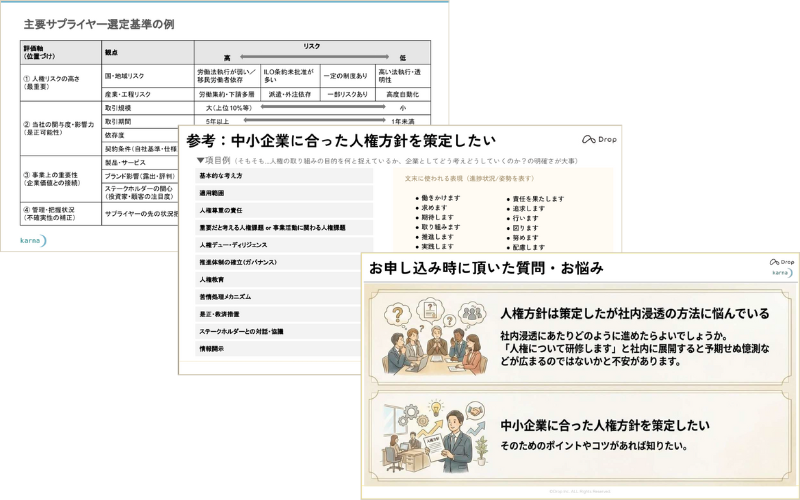Click the ステークホルダーの関心 cell
800x500 pixels.
pos(140,192)
